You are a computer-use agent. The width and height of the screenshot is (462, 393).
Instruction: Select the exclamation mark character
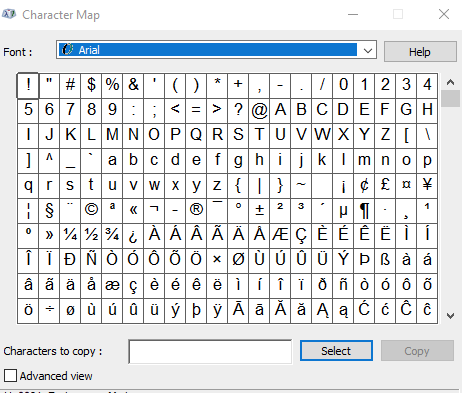[x=28, y=86]
